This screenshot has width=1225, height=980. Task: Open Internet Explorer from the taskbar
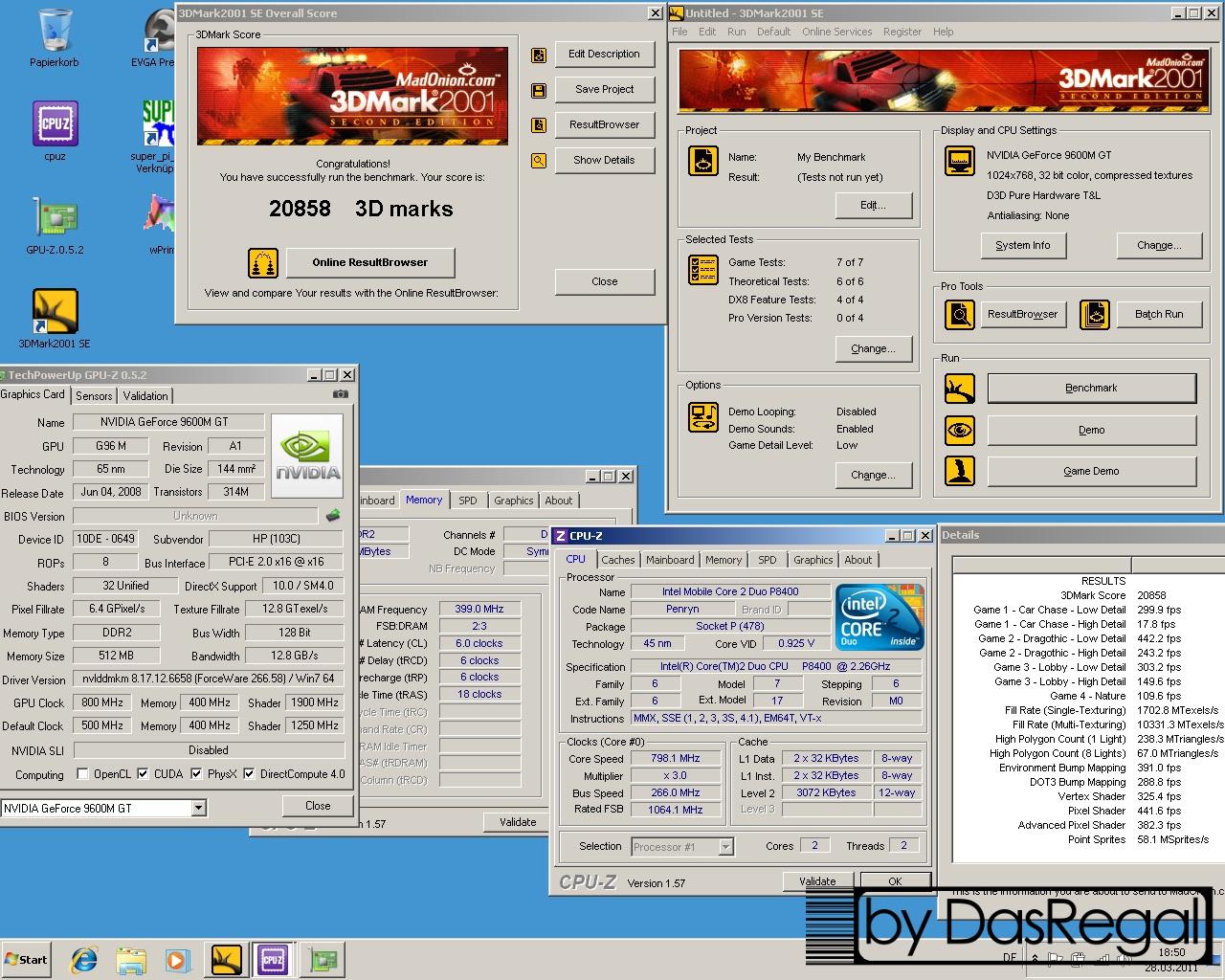84,959
